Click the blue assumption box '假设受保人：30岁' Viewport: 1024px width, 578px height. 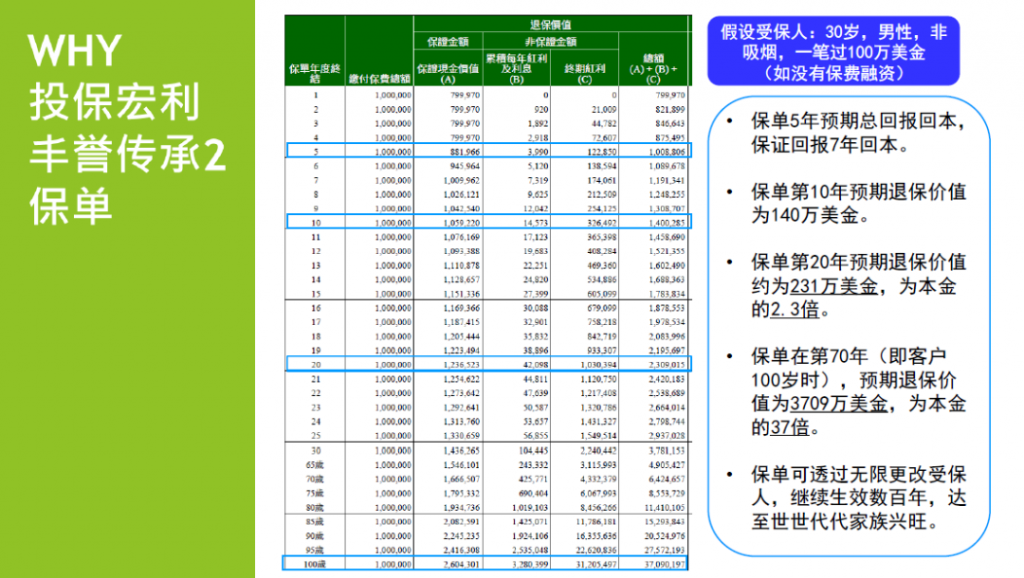coord(833,52)
